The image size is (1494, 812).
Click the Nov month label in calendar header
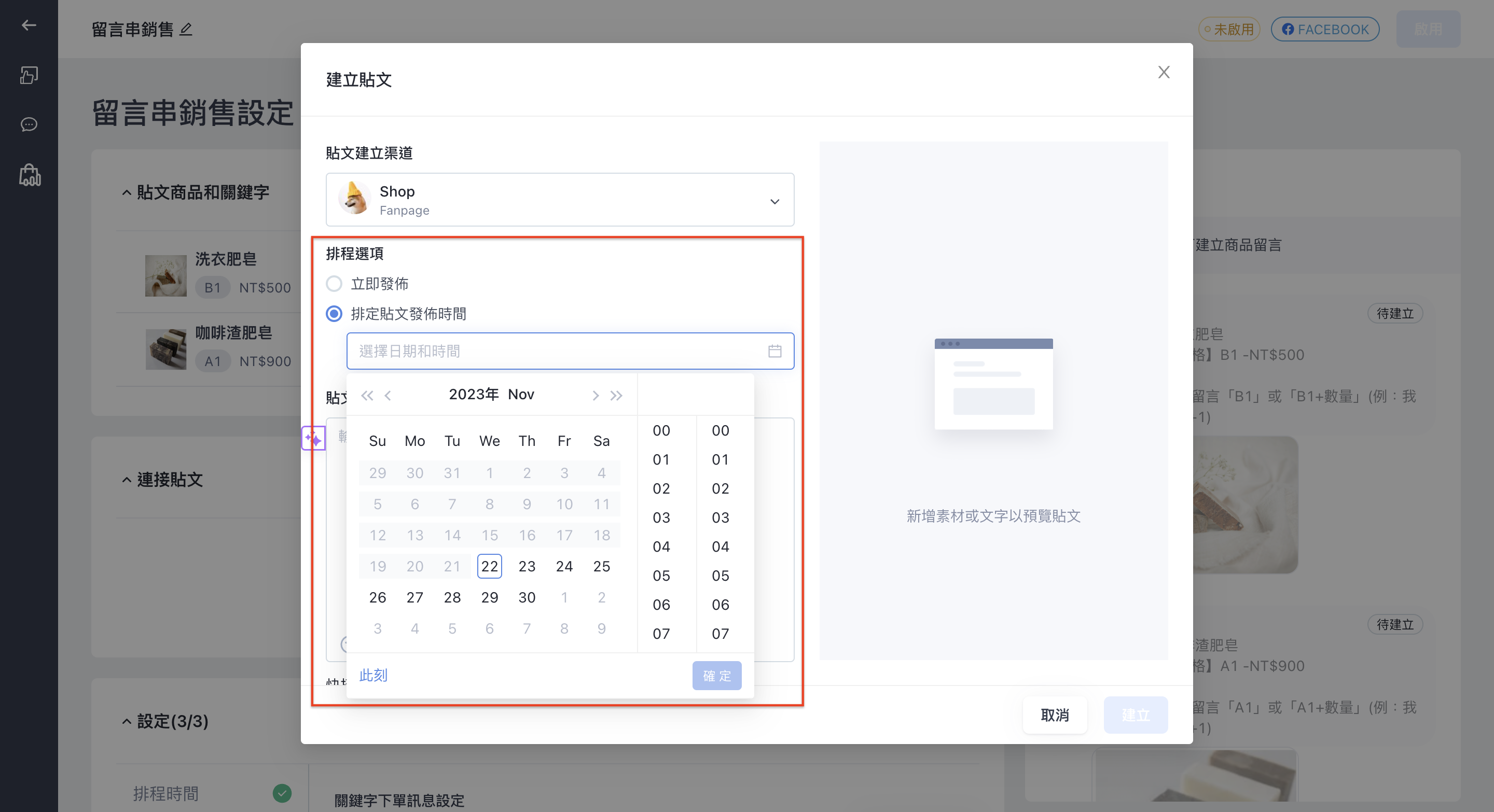(x=521, y=395)
